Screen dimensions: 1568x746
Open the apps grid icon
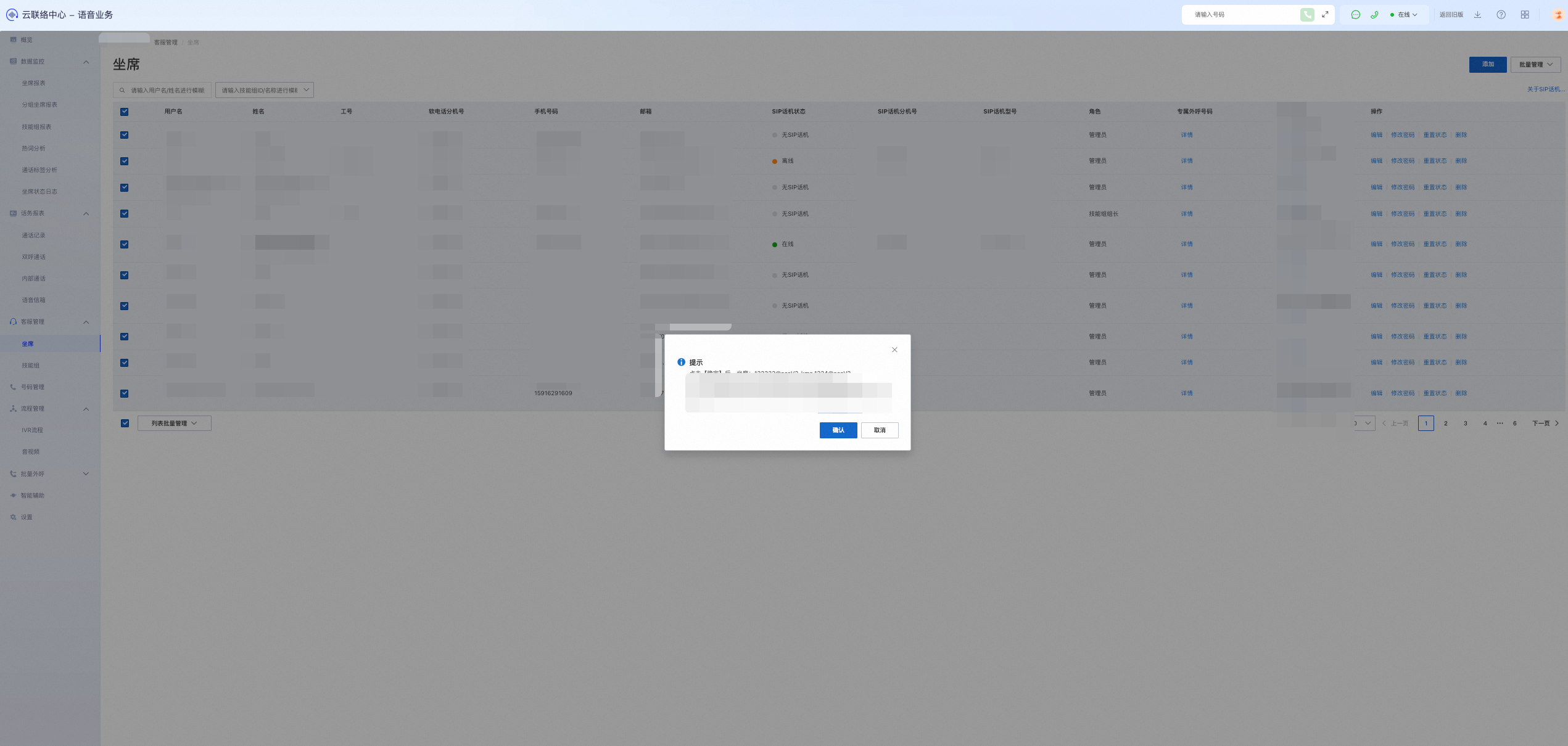(x=1524, y=15)
